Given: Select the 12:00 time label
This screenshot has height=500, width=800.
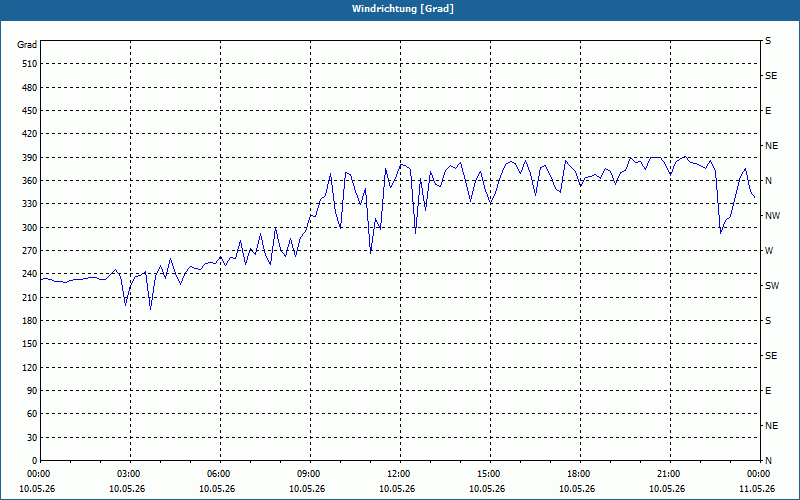Looking at the screenshot, I should (x=400, y=474).
